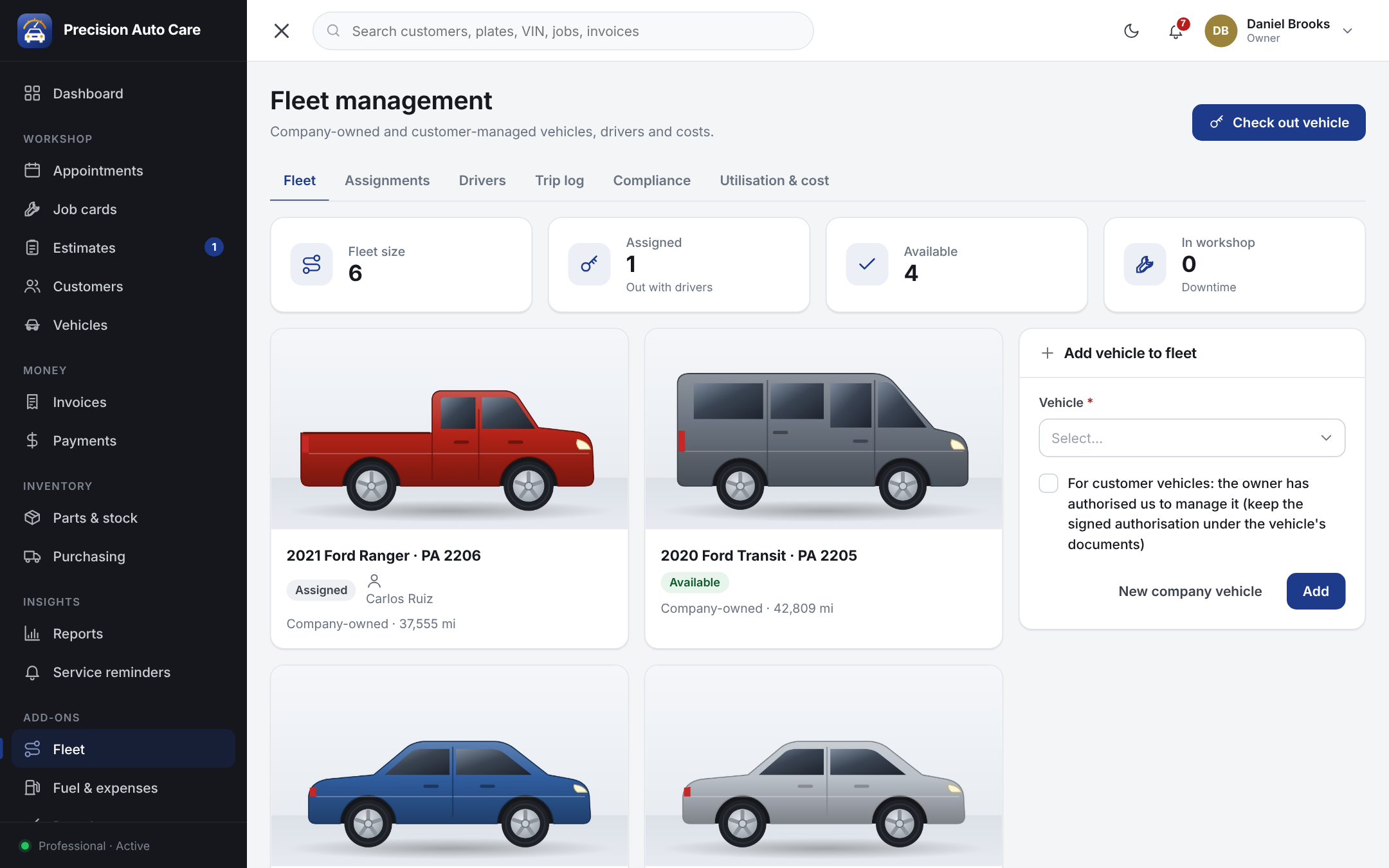
Task: Switch to the Compliance tab
Action: point(651,181)
